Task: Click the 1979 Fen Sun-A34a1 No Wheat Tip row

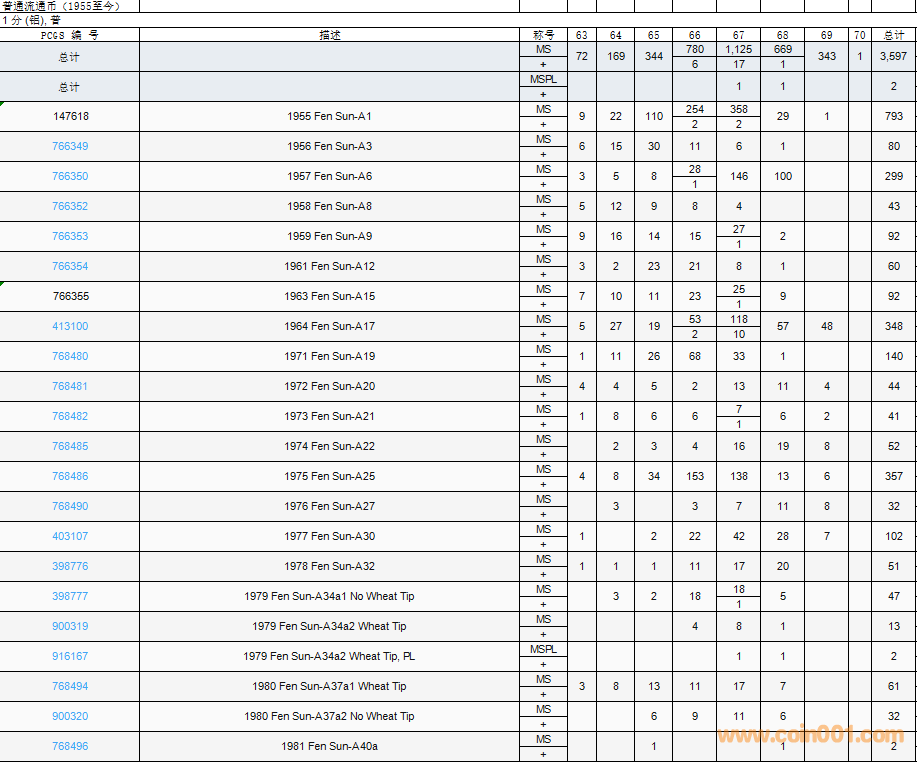Action: tap(329, 597)
